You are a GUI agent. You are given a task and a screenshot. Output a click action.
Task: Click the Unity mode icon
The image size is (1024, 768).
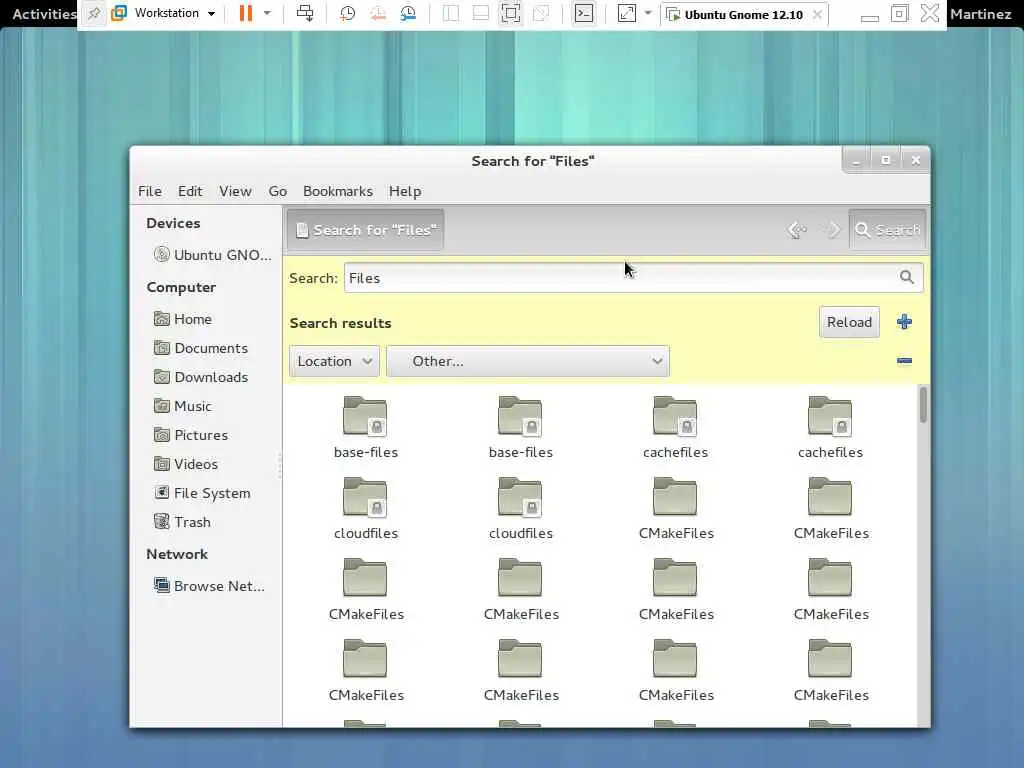(x=541, y=13)
